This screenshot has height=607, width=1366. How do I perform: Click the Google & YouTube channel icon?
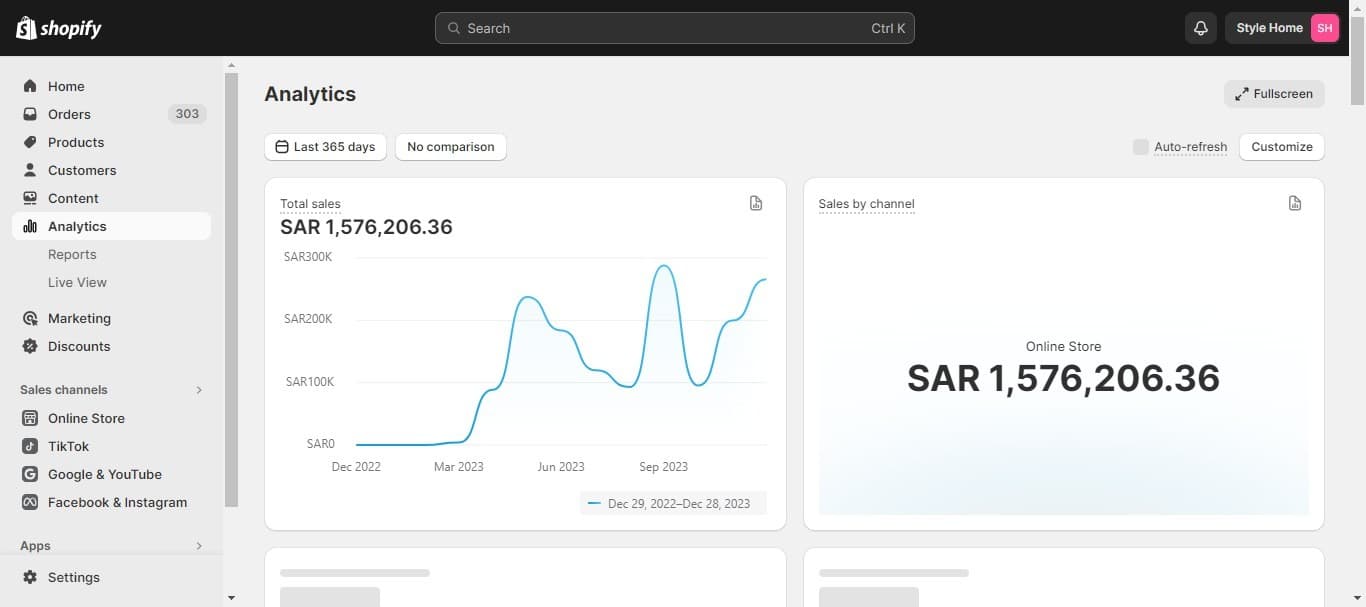point(30,474)
